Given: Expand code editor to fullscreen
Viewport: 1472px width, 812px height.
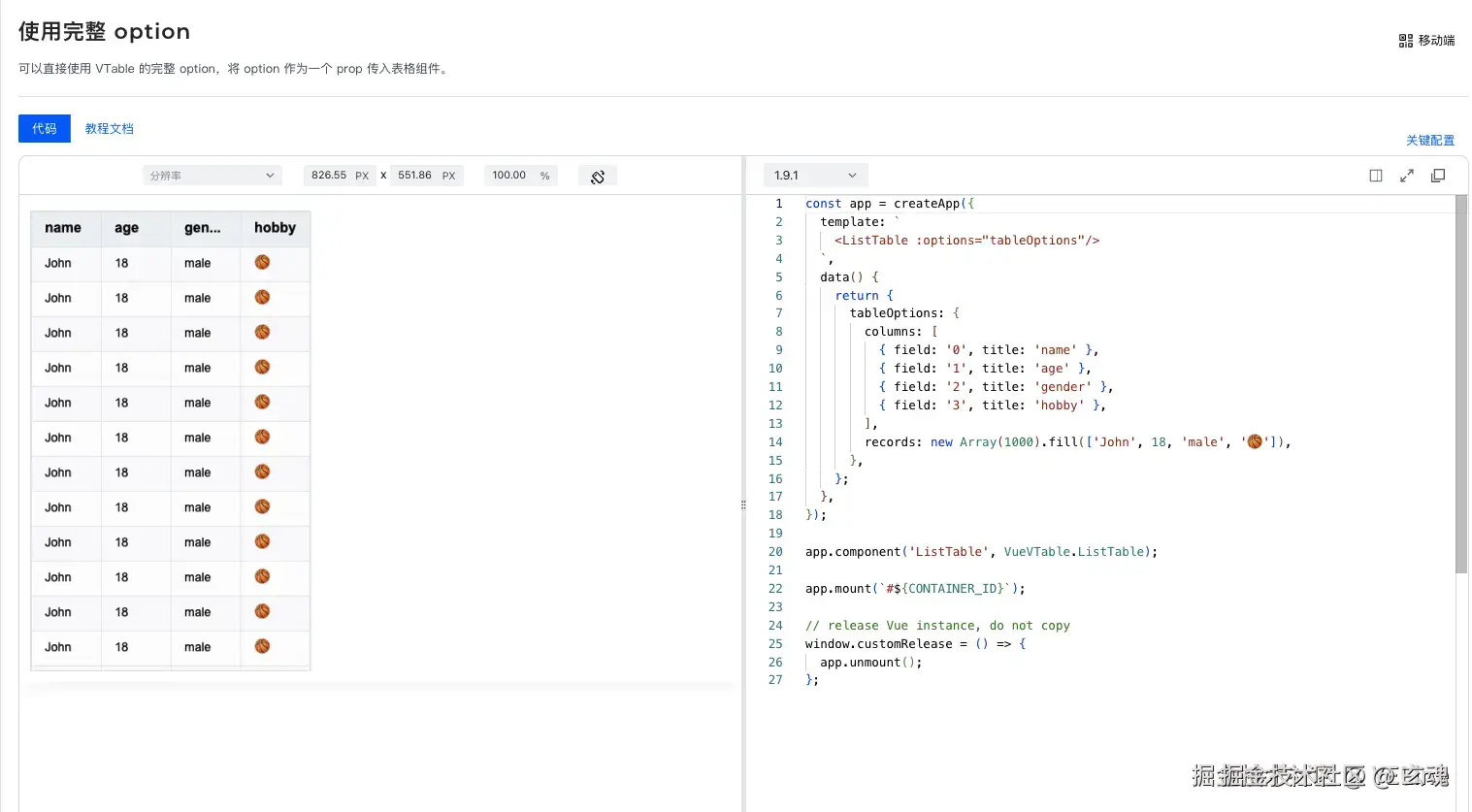Looking at the screenshot, I should [x=1407, y=176].
